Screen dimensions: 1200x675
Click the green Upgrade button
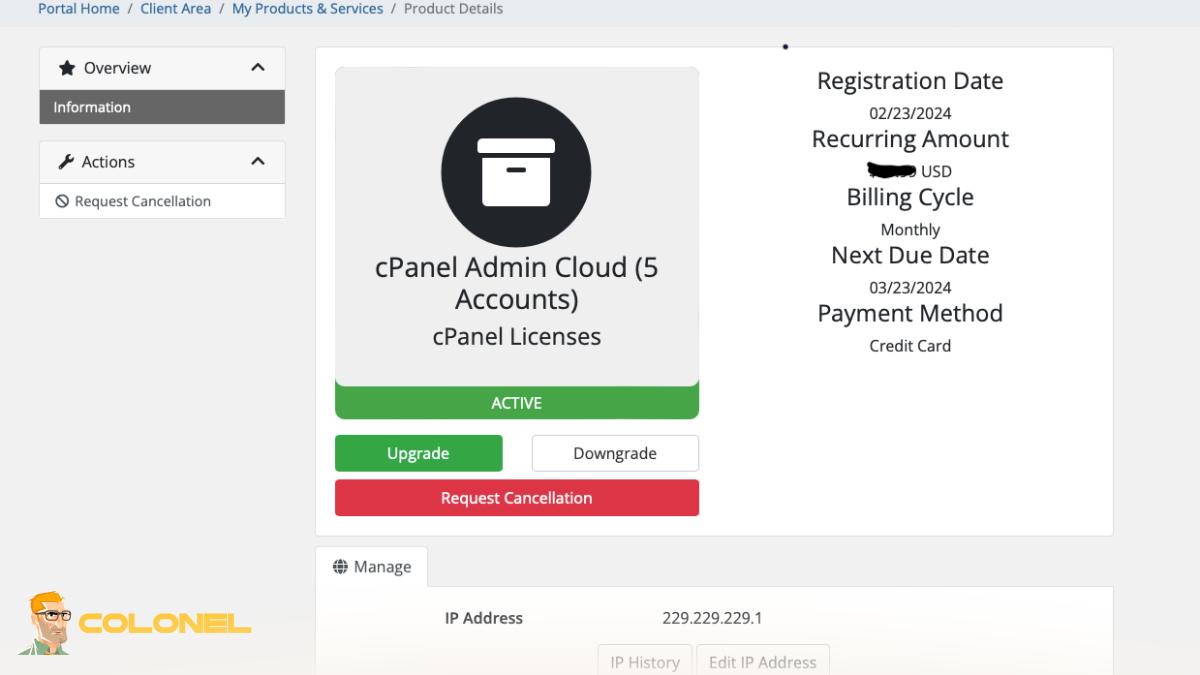click(418, 453)
